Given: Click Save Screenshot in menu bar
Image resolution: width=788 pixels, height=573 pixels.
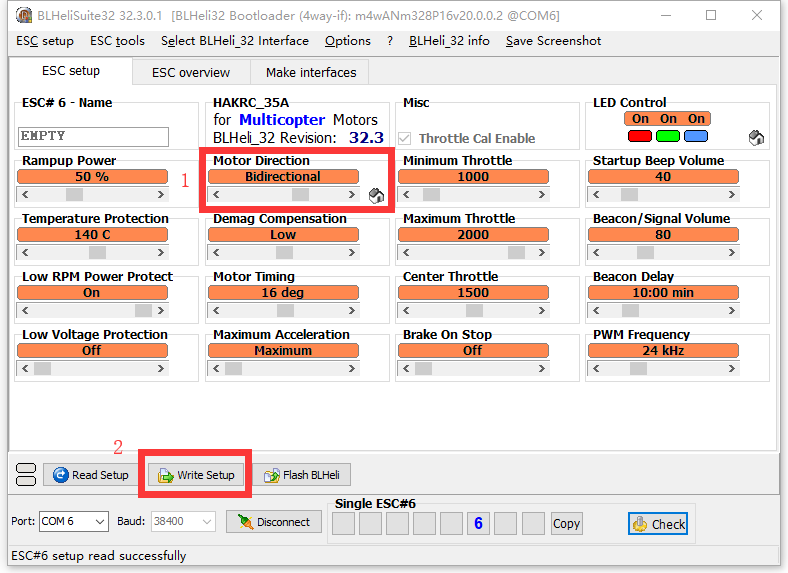Looking at the screenshot, I should pyautogui.click(x=553, y=41).
